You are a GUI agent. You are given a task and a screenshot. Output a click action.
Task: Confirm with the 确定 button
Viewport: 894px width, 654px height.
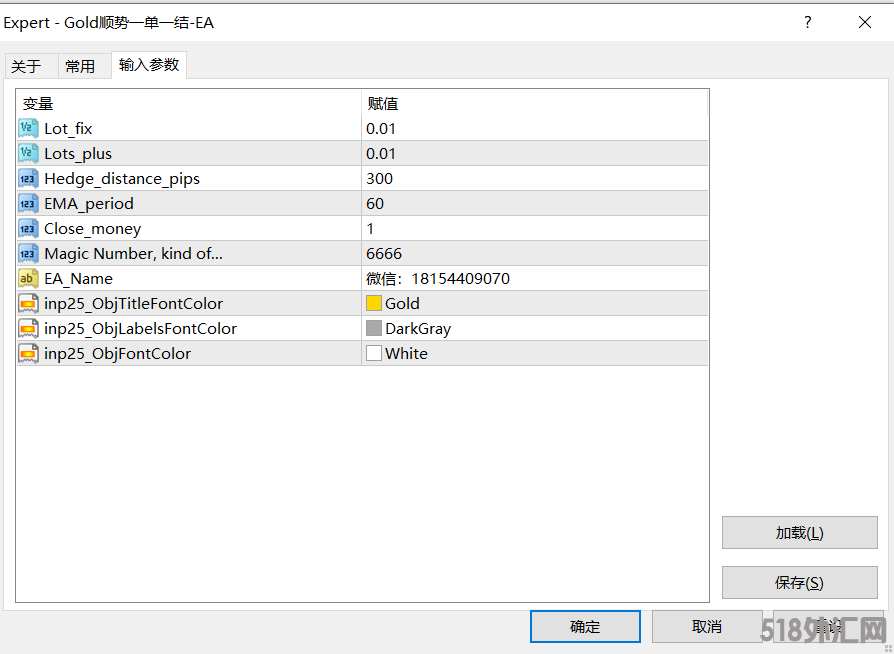585,627
